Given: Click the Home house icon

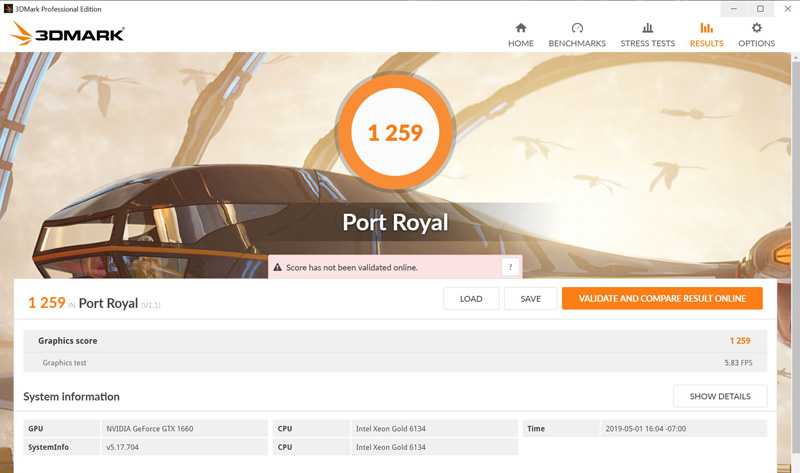Looking at the screenshot, I should pos(520,28).
